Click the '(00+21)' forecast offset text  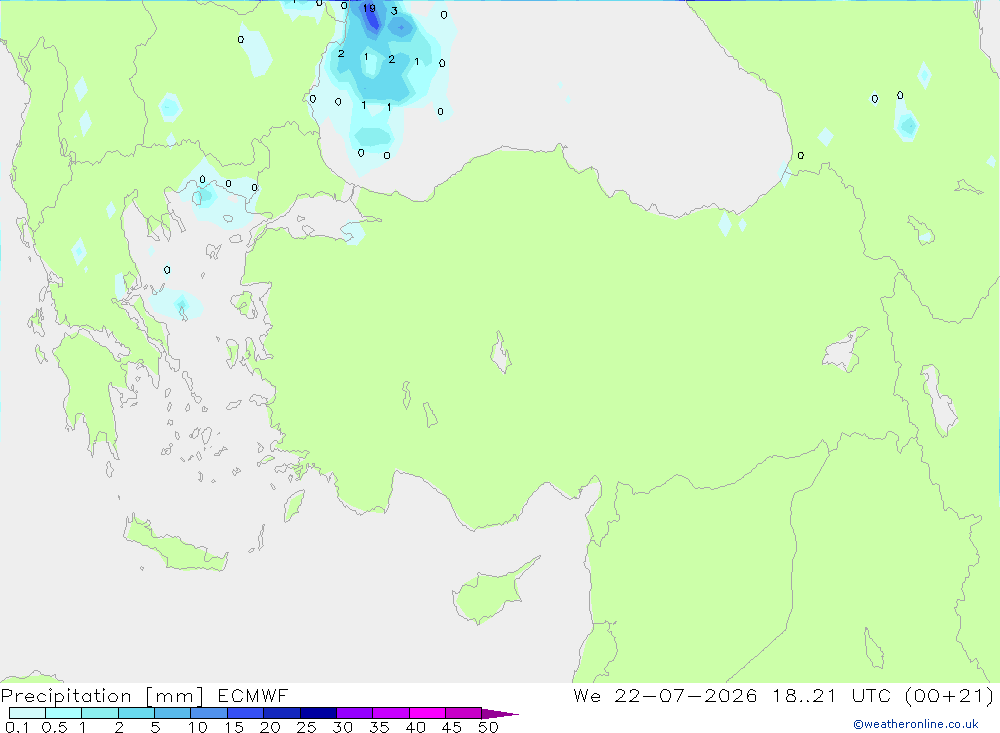coord(949,695)
